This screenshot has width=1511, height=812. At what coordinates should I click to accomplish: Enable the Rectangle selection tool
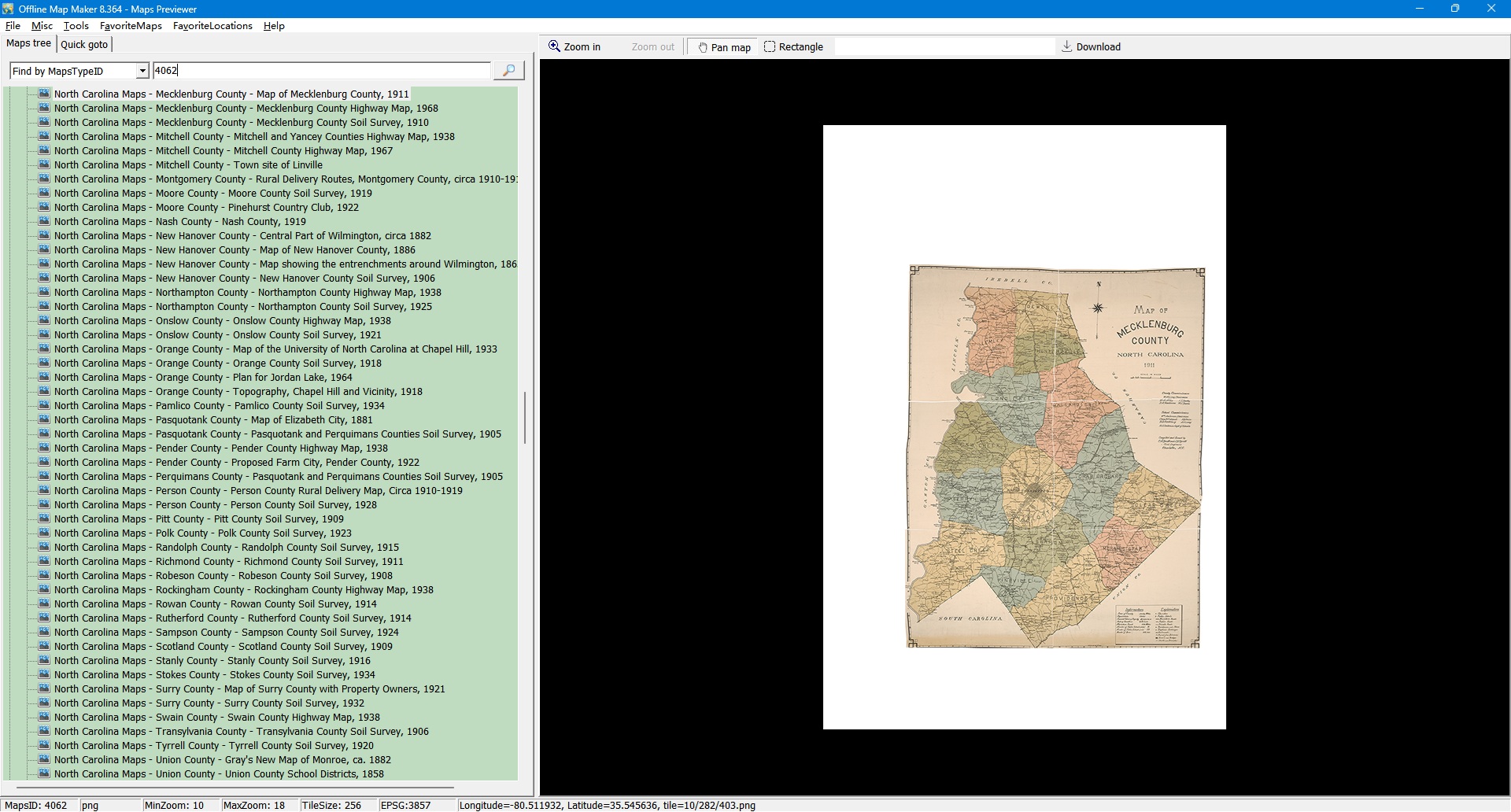click(x=793, y=47)
